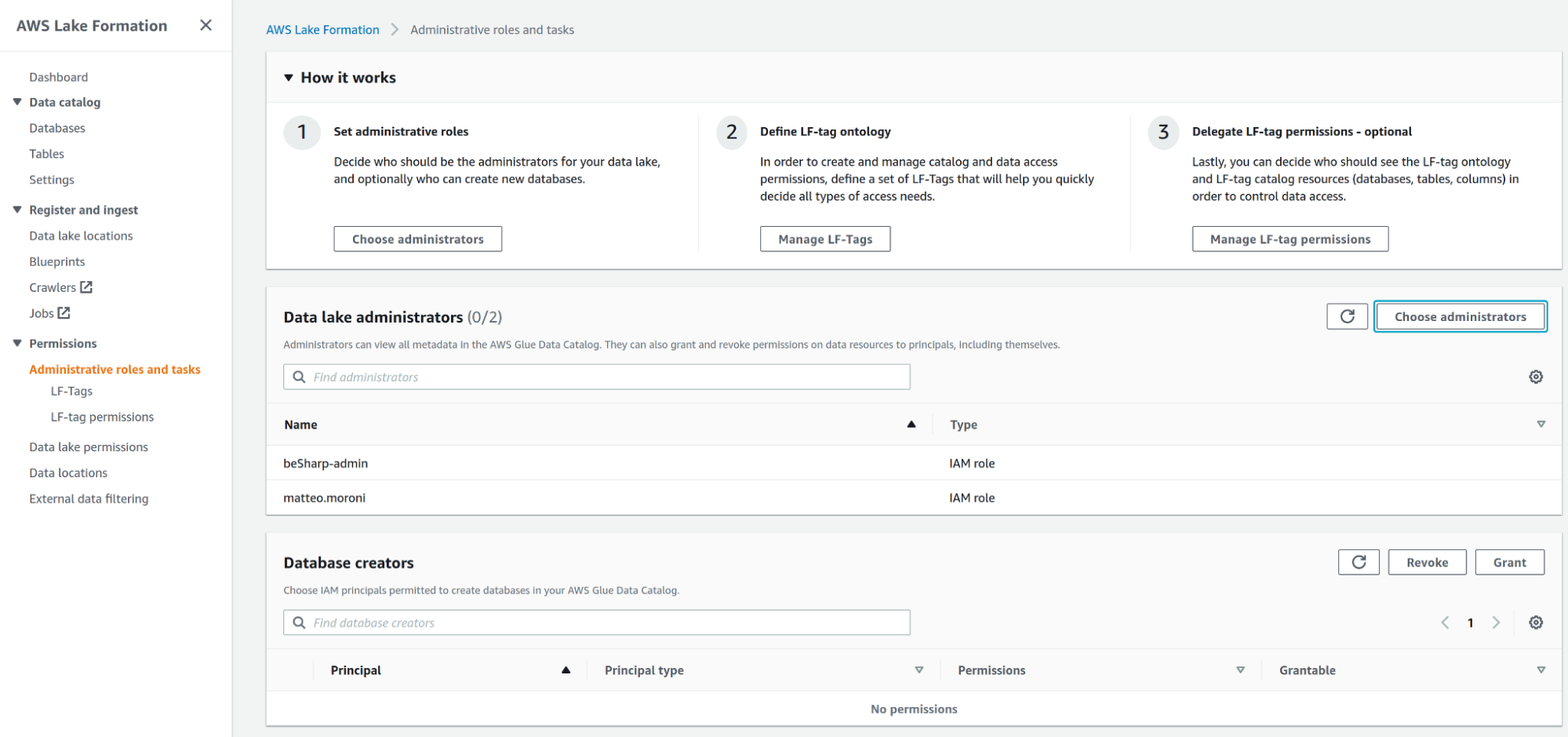Click the Revoke button
The width and height of the screenshot is (1568, 737).
pyautogui.click(x=1427, y=562)
